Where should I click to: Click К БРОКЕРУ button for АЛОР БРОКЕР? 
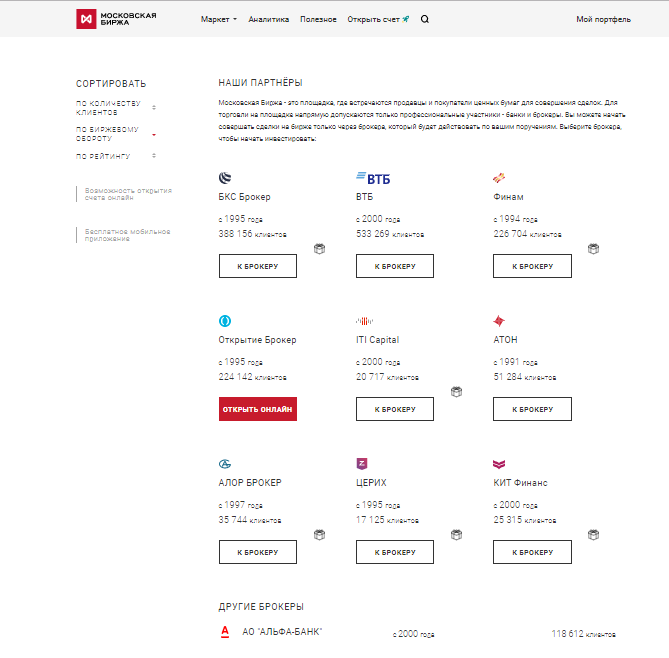coord(258,552)
